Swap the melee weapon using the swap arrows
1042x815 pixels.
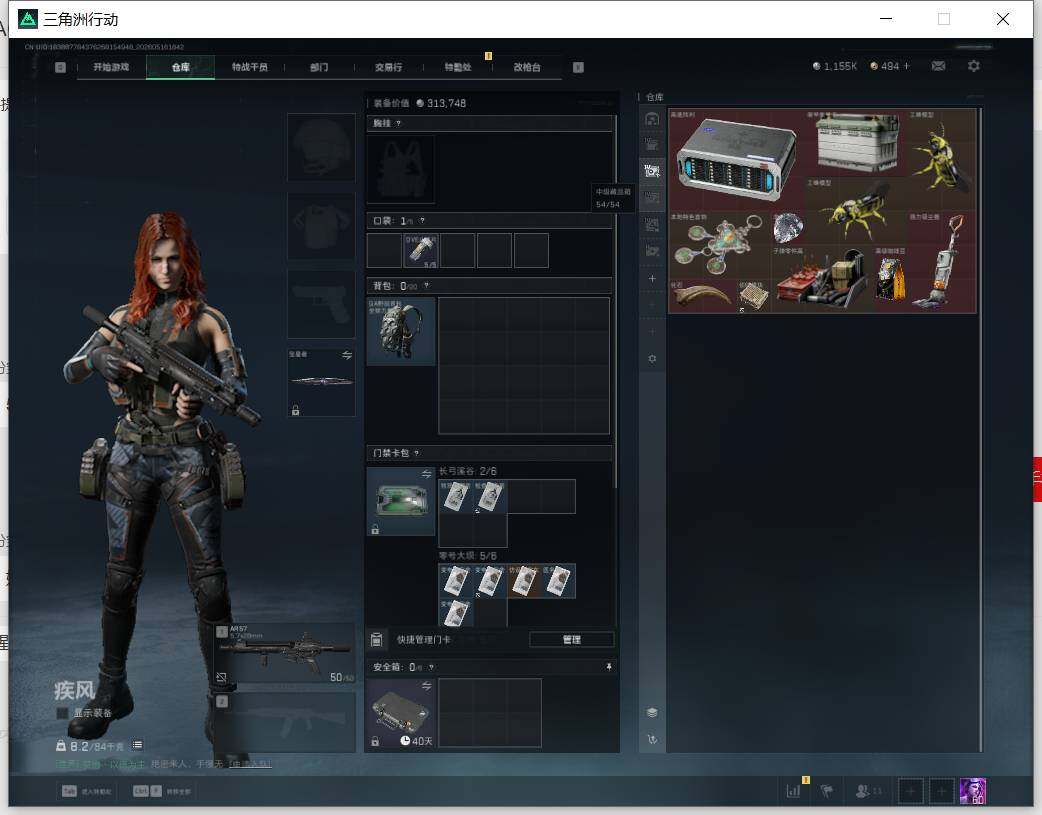click(x=347, y=355)
